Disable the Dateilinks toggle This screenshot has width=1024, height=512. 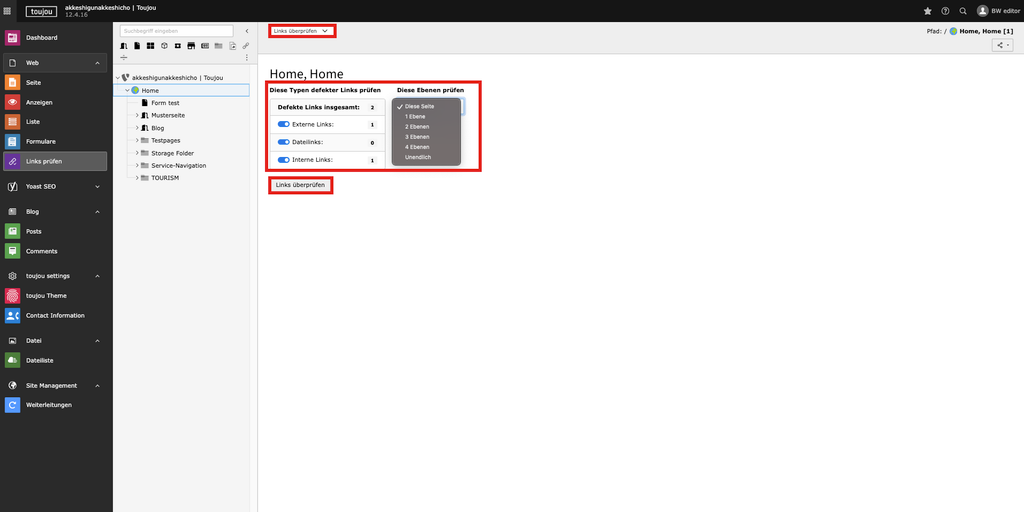[284, 143]
